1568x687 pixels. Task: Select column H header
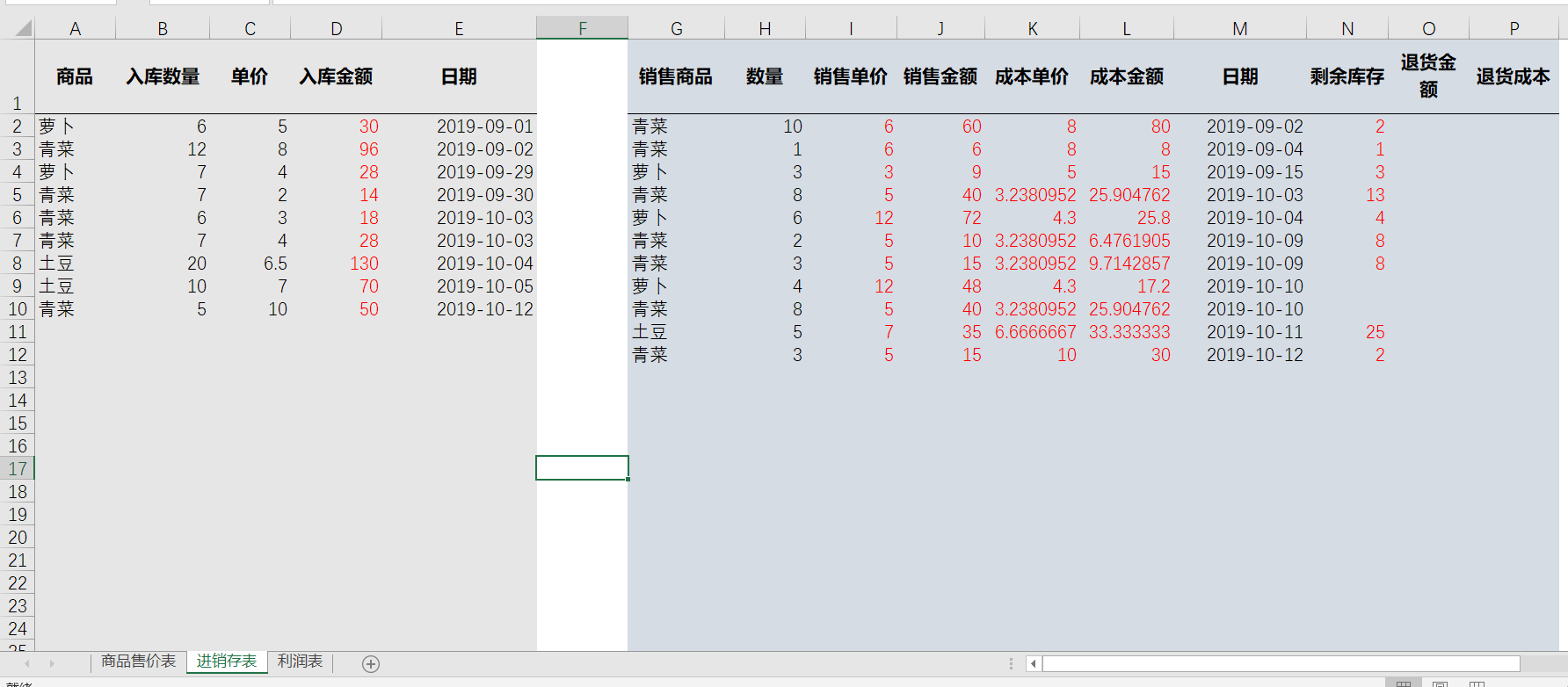pyautogui.click(x=766, y=28)
